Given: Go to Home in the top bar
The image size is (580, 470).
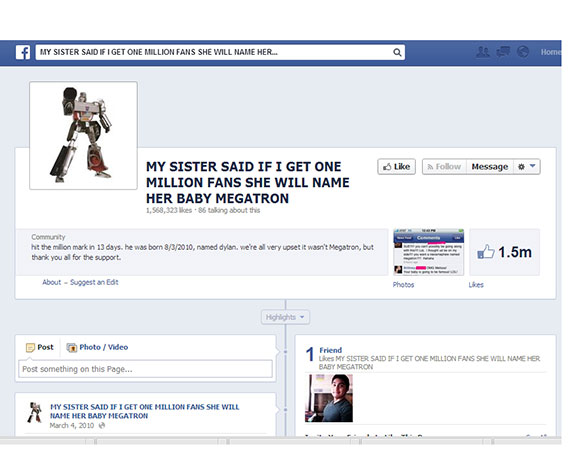Looking at the screenshot, I should coord(550,52).
